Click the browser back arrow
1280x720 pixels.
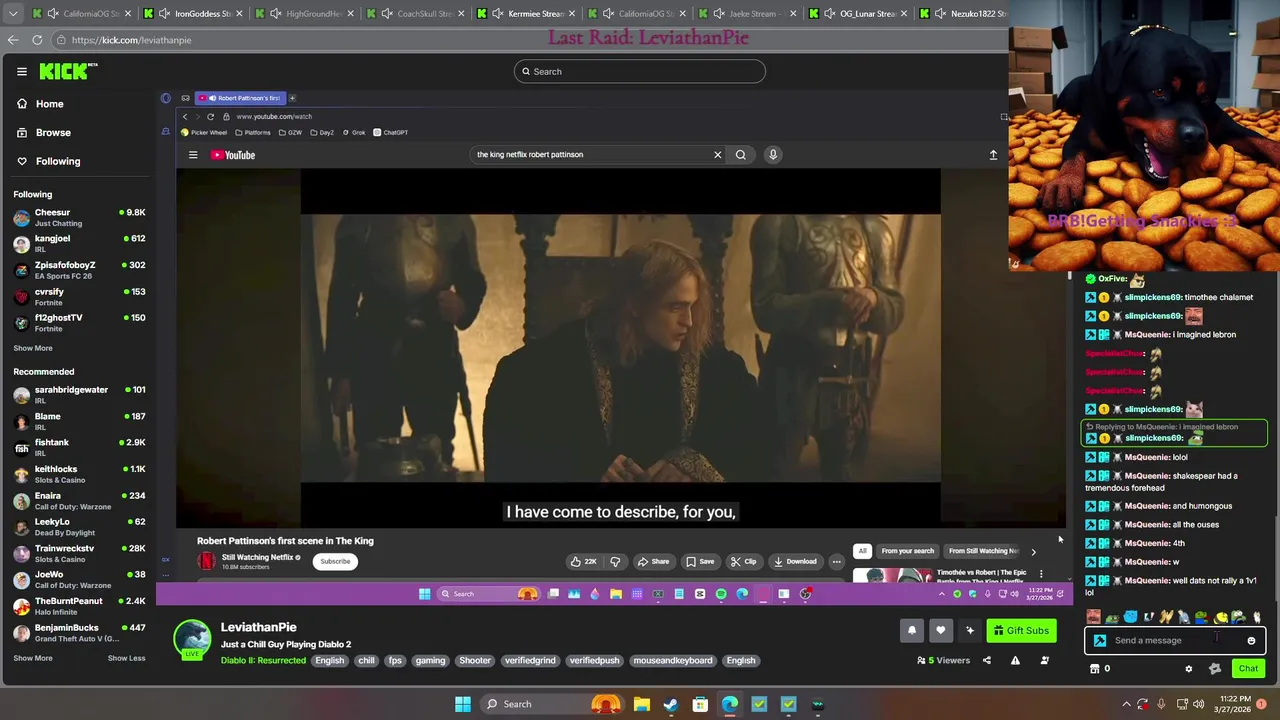coord(12,40)
